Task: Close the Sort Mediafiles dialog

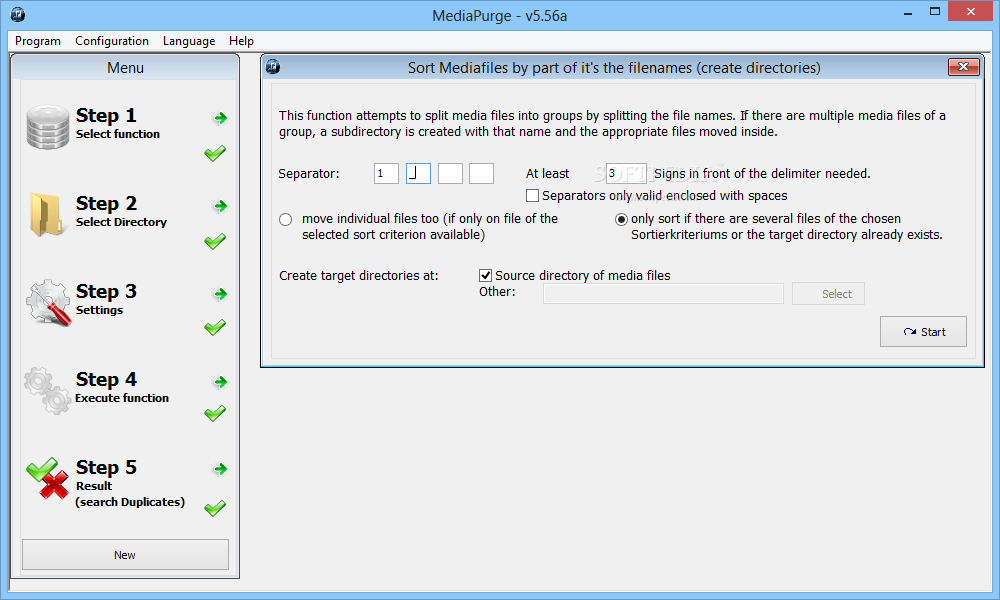Action: click(964, 67)
